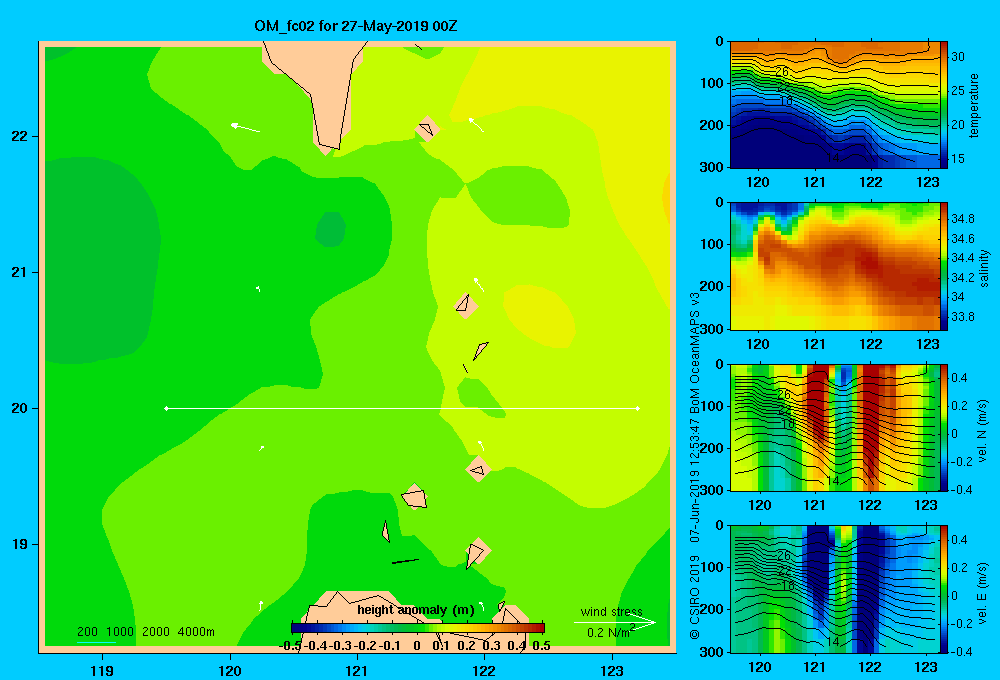Click tick value 34.8 on salinity colorbar
This screenshot has width=1000, height=680.
coord(962,219)
